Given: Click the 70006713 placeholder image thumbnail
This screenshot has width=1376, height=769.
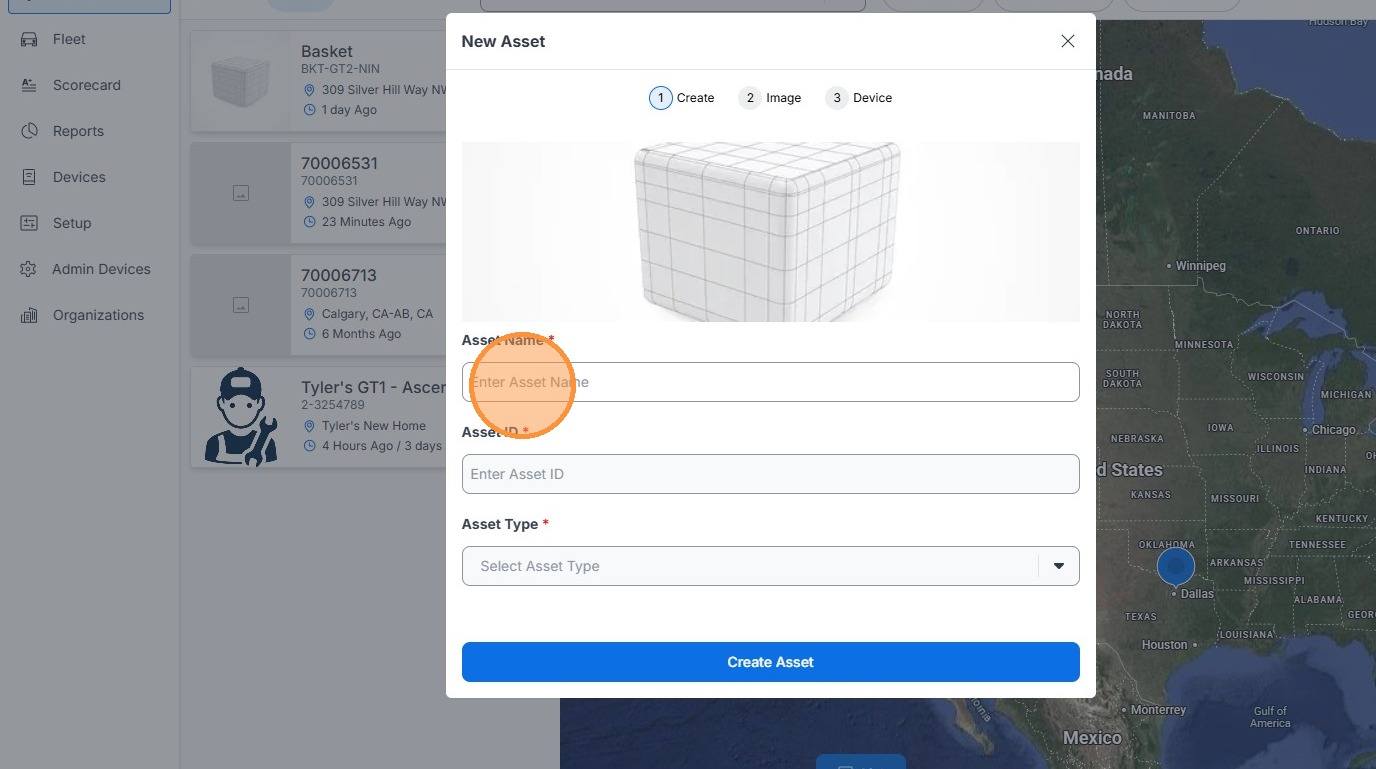Looking at the screenshot, I should [x=241, y=305].
